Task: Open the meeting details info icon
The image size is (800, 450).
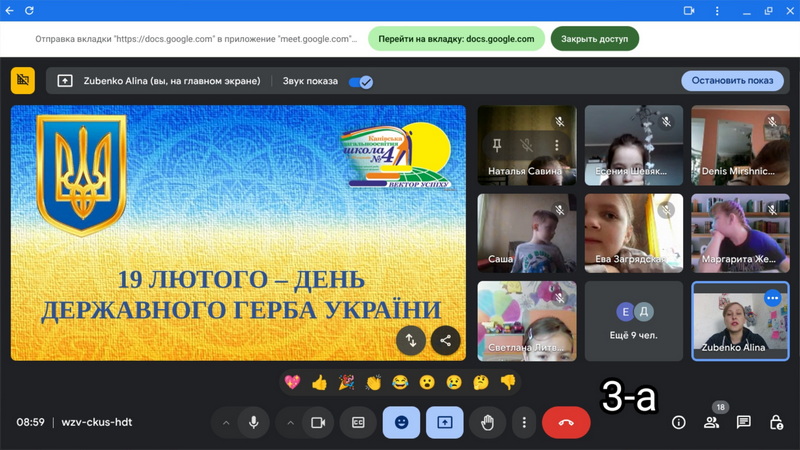Action: [678, 423]
